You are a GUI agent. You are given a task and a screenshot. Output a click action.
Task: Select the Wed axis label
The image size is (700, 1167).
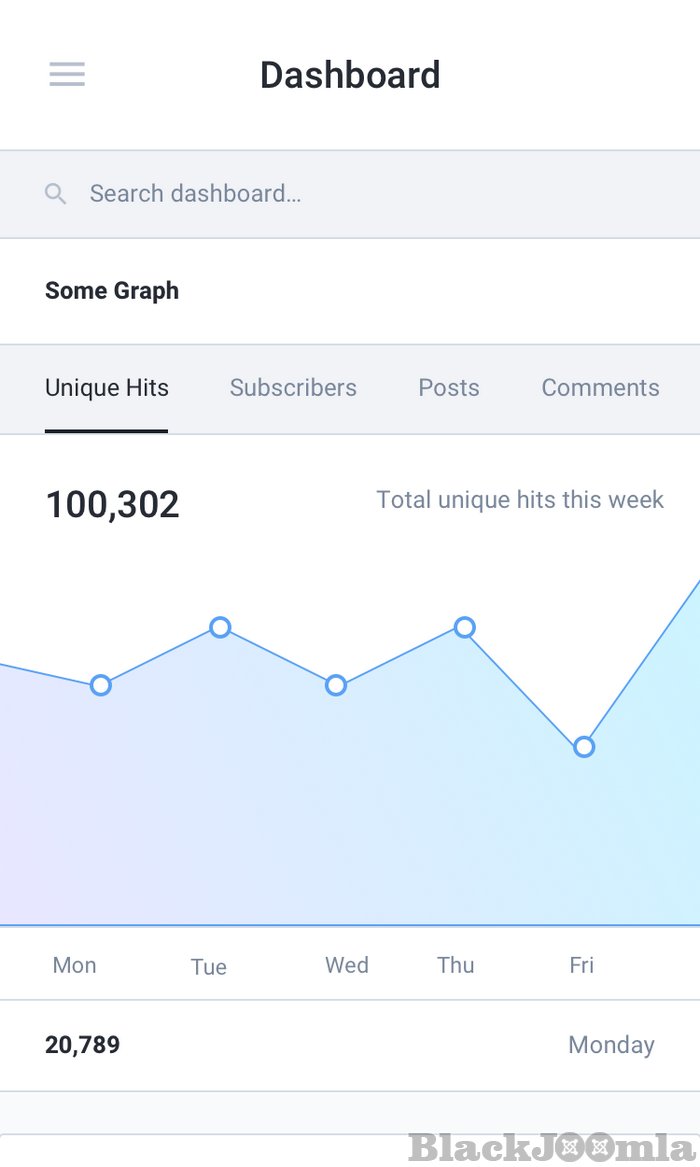pos(347,965)
